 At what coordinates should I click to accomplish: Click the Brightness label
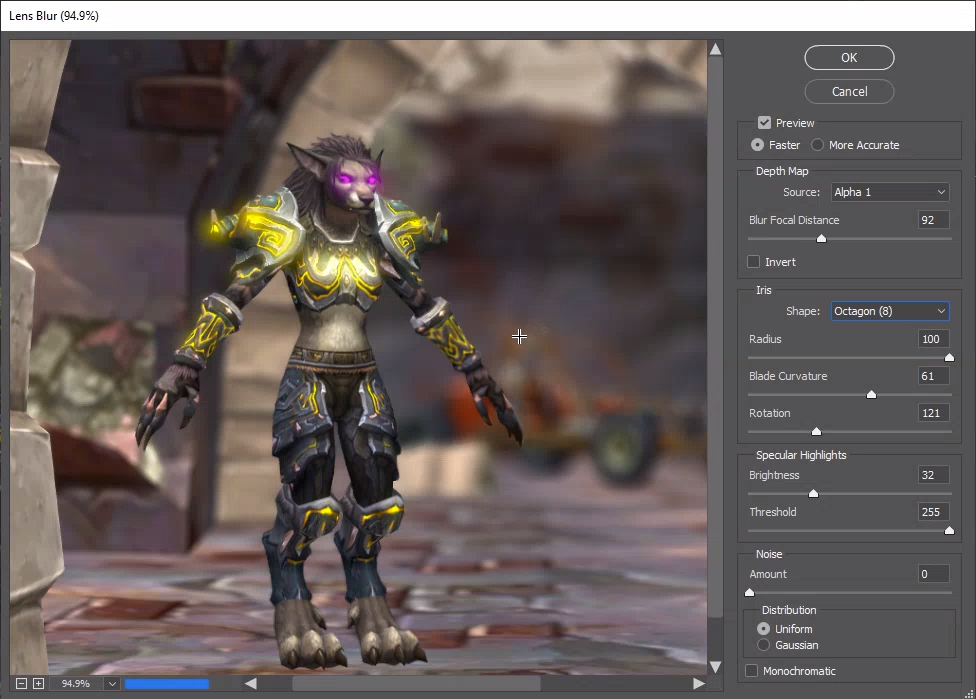tap(774, 475)
